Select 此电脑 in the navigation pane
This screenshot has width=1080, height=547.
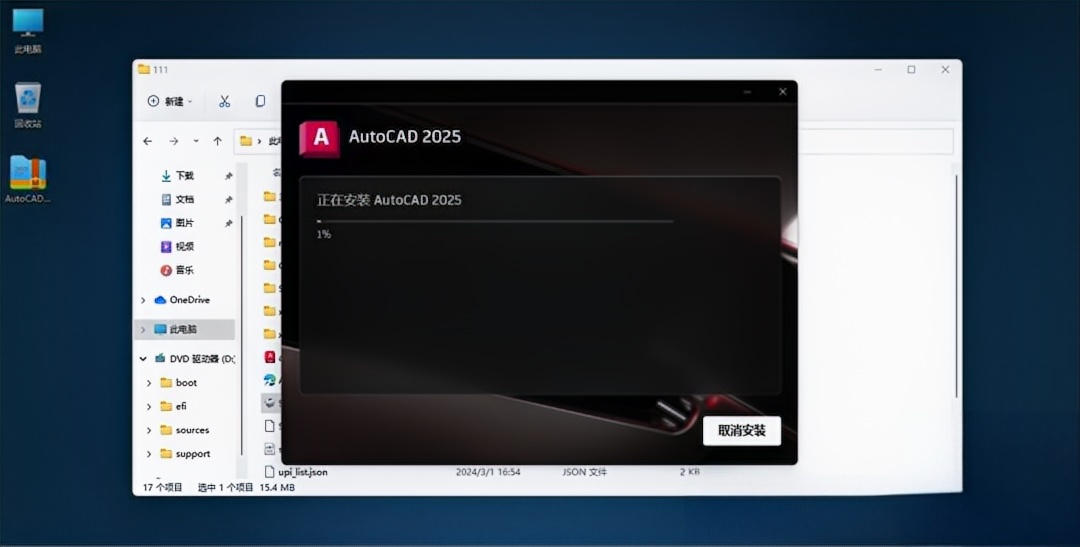pos(184,329)
